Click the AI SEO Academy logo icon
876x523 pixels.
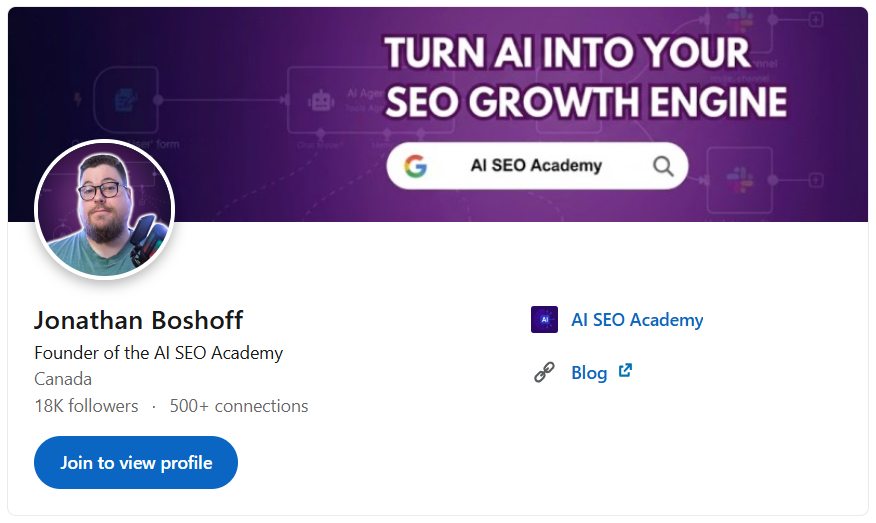tap(544, 320)
